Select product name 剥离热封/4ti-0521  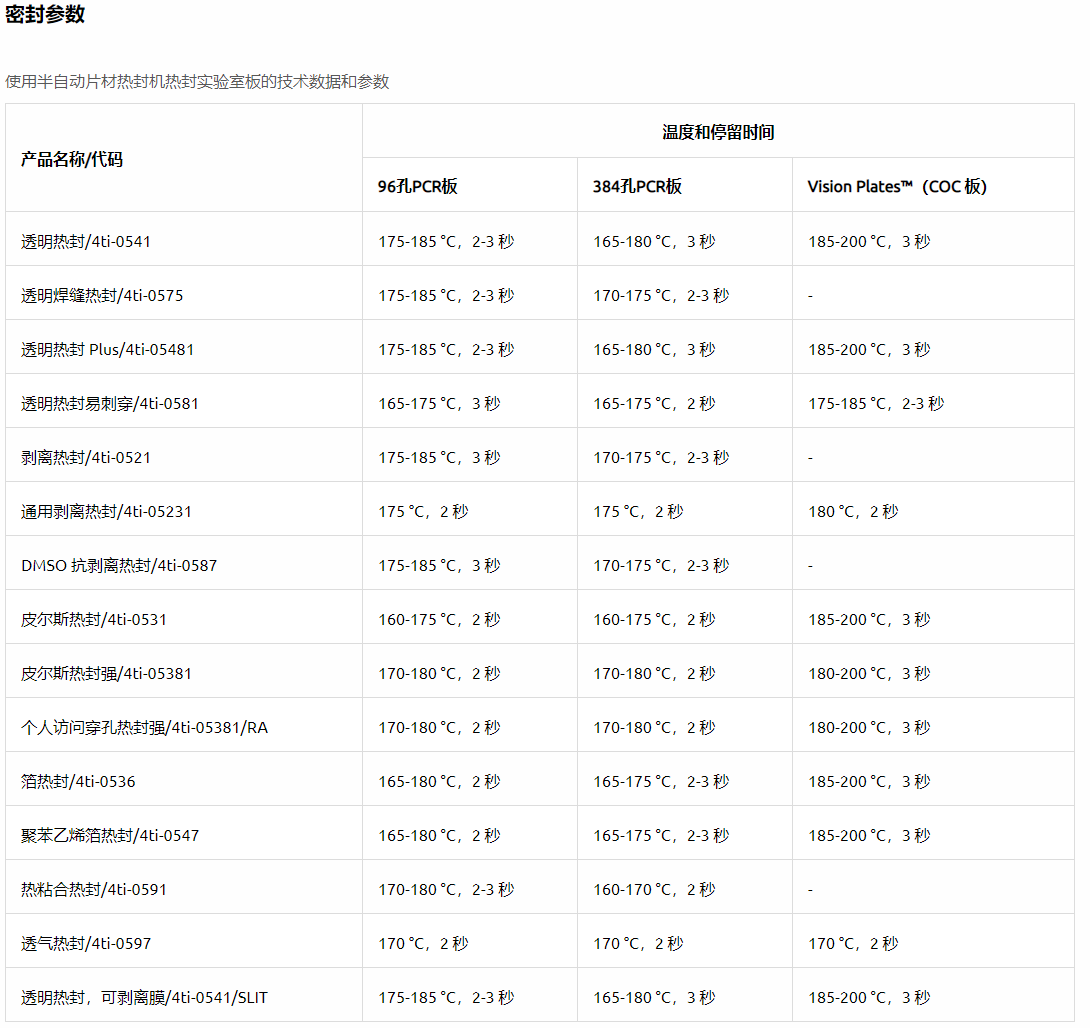click(86, 457)
